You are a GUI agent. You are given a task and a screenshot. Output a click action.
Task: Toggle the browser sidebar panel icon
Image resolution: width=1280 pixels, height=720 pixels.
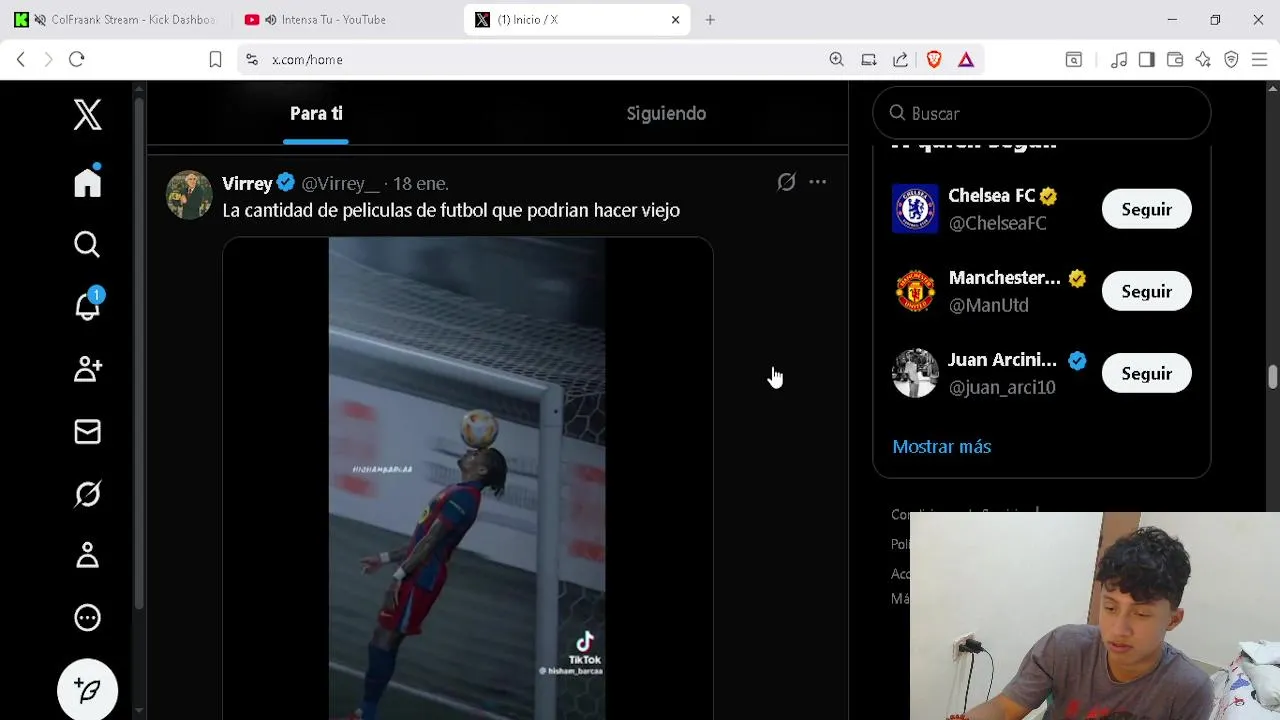click(x=1147, y=60)
